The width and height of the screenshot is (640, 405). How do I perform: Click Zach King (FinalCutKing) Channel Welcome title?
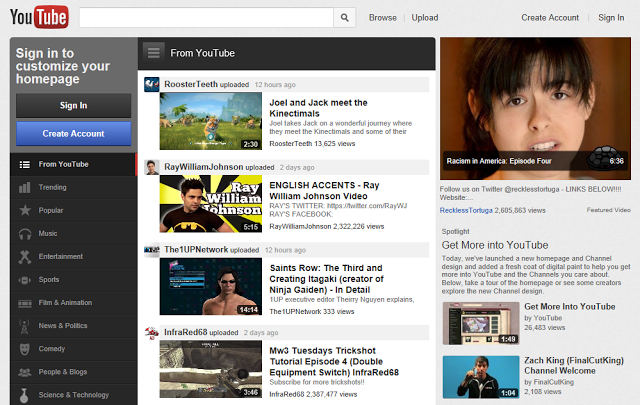574,366
